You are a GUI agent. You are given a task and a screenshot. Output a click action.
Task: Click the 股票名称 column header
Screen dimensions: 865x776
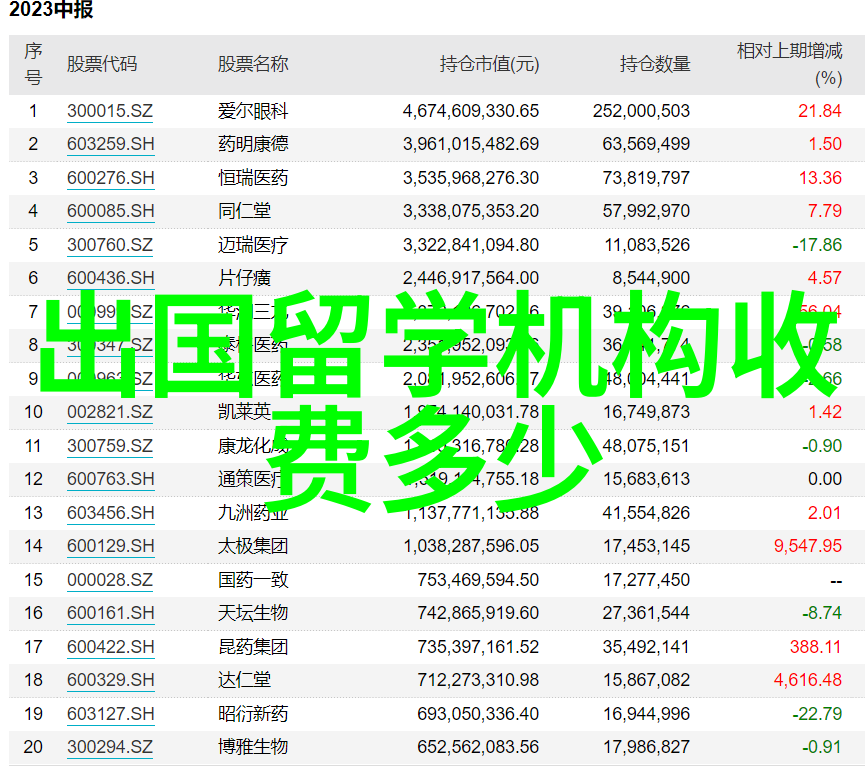point(253,65)
